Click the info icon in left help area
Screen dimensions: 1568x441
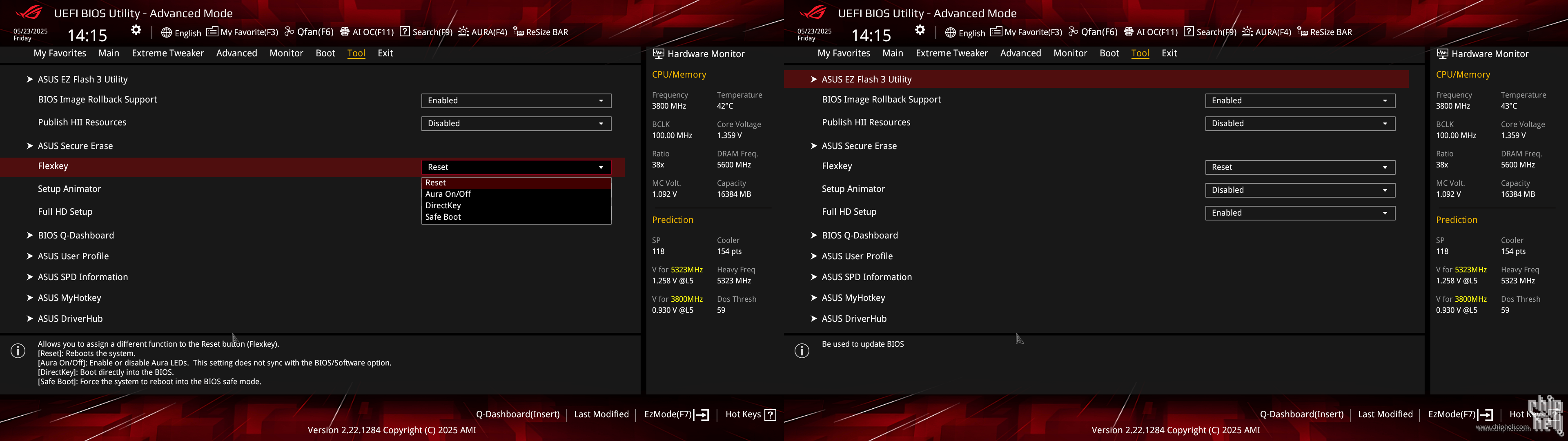pos(18,351)
